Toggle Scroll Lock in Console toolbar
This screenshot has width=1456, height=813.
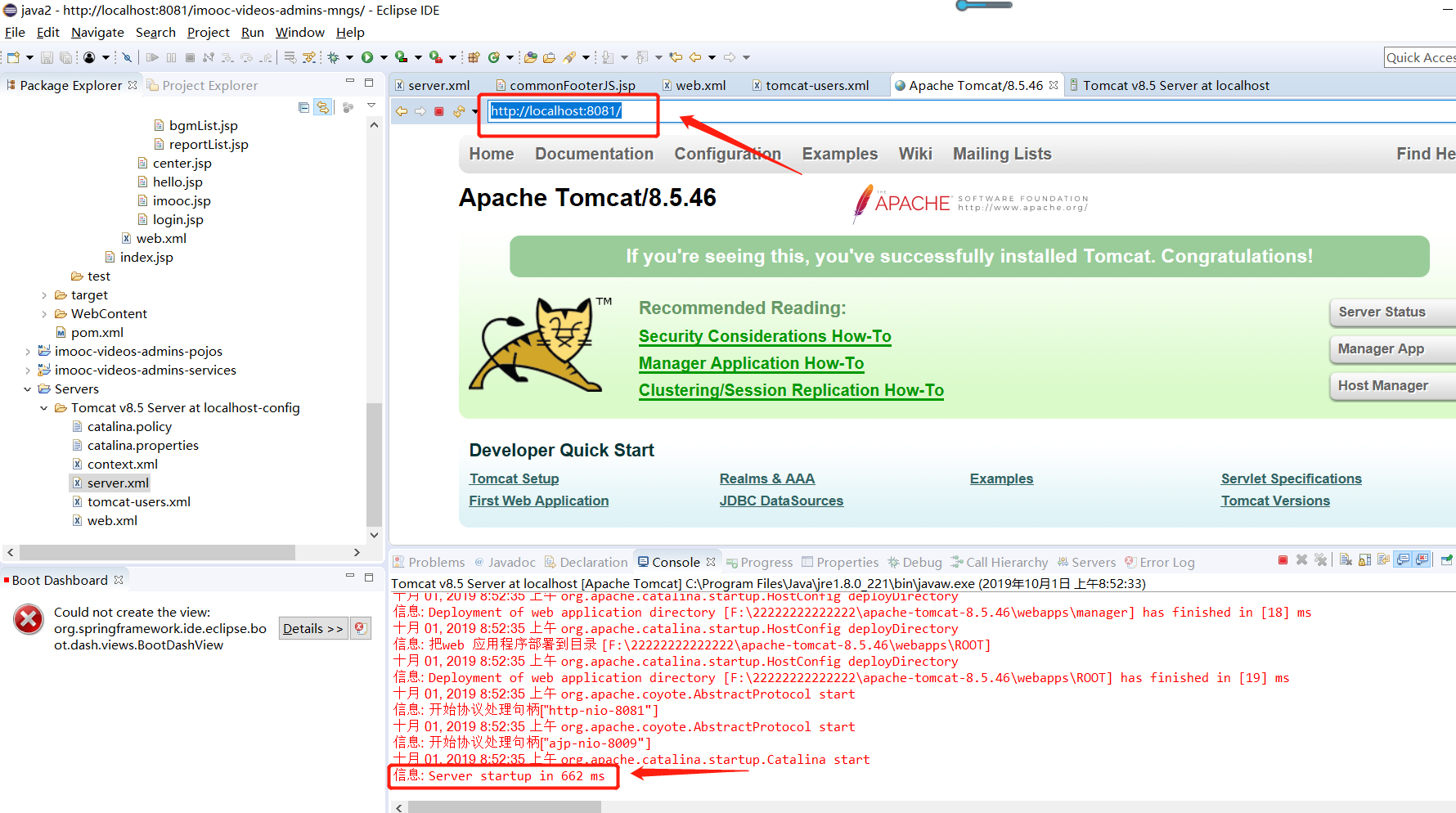coord(1364,560)
